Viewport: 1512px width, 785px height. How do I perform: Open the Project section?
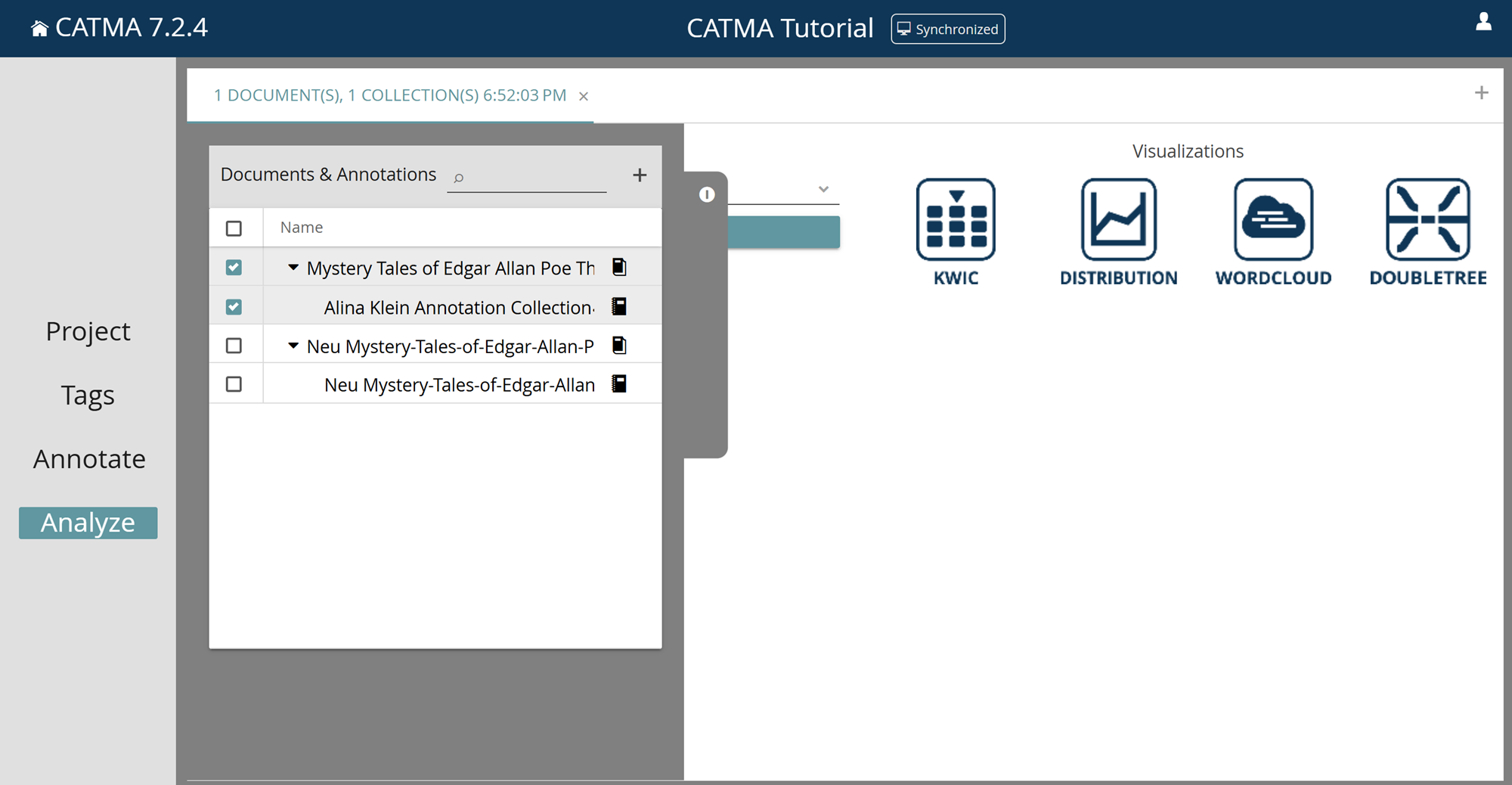(87, 330)
